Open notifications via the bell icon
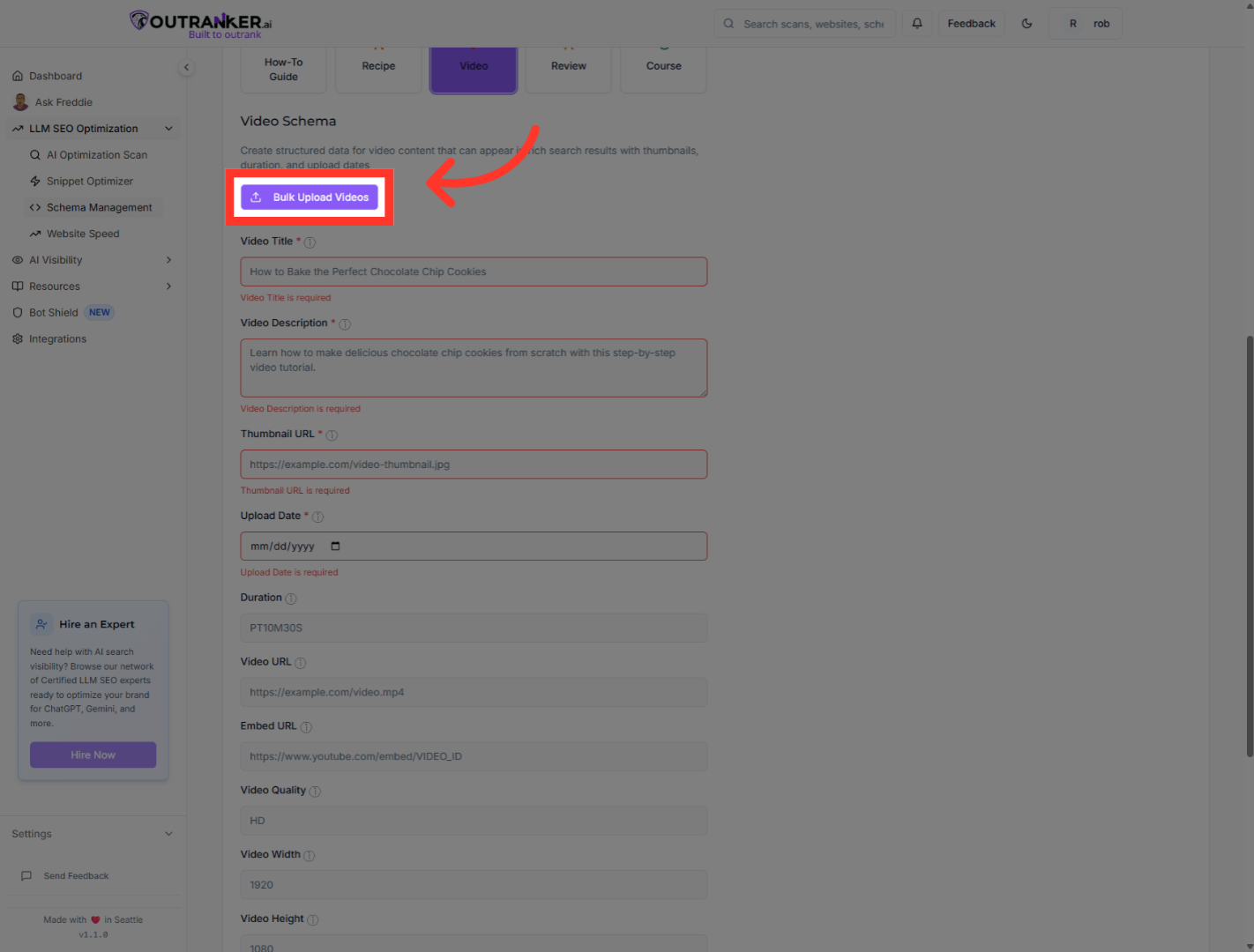The height and width of the screenshot is (952, 1254). pyautogui.click(x=916, y=23)
